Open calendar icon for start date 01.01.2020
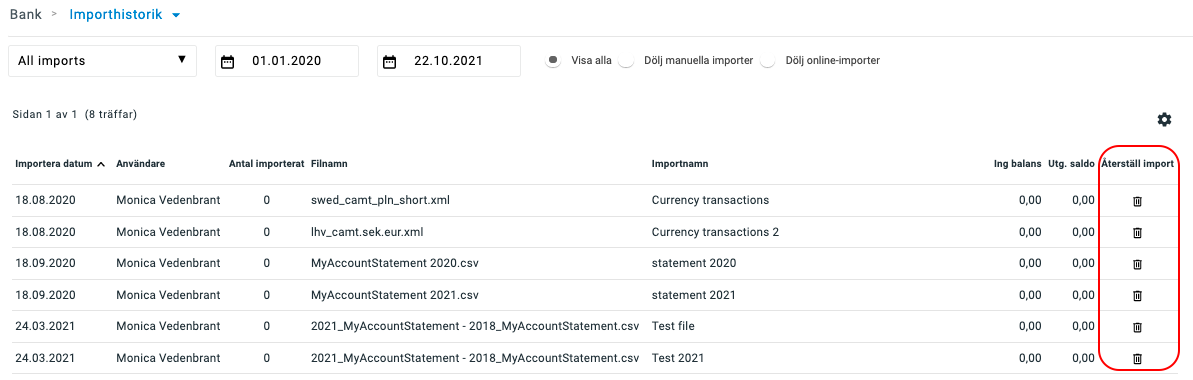Image resolution: width=1193 pixels, height=380 pixels. tap(227, 62)
